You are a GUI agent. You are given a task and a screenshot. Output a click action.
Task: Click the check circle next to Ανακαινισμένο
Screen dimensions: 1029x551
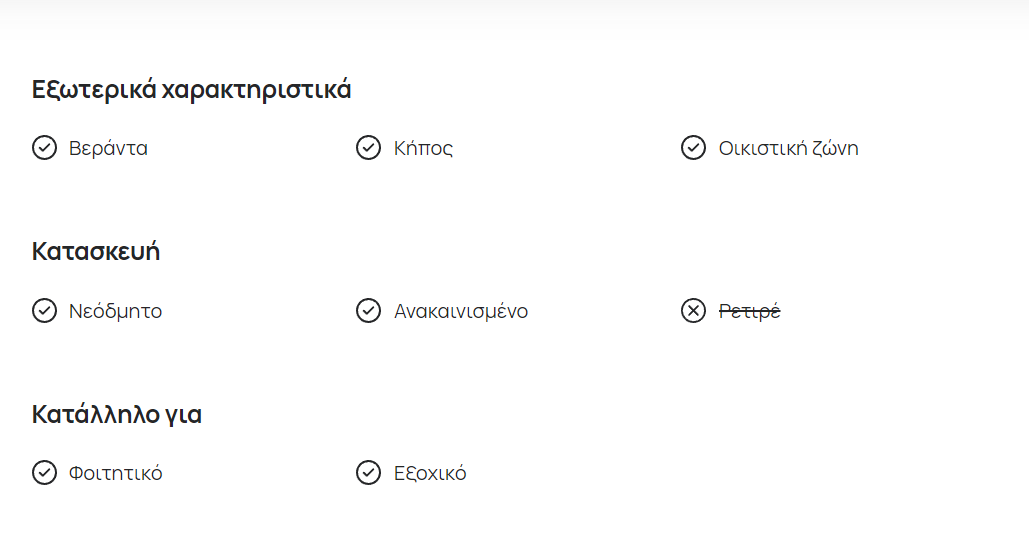coord(368,310)
